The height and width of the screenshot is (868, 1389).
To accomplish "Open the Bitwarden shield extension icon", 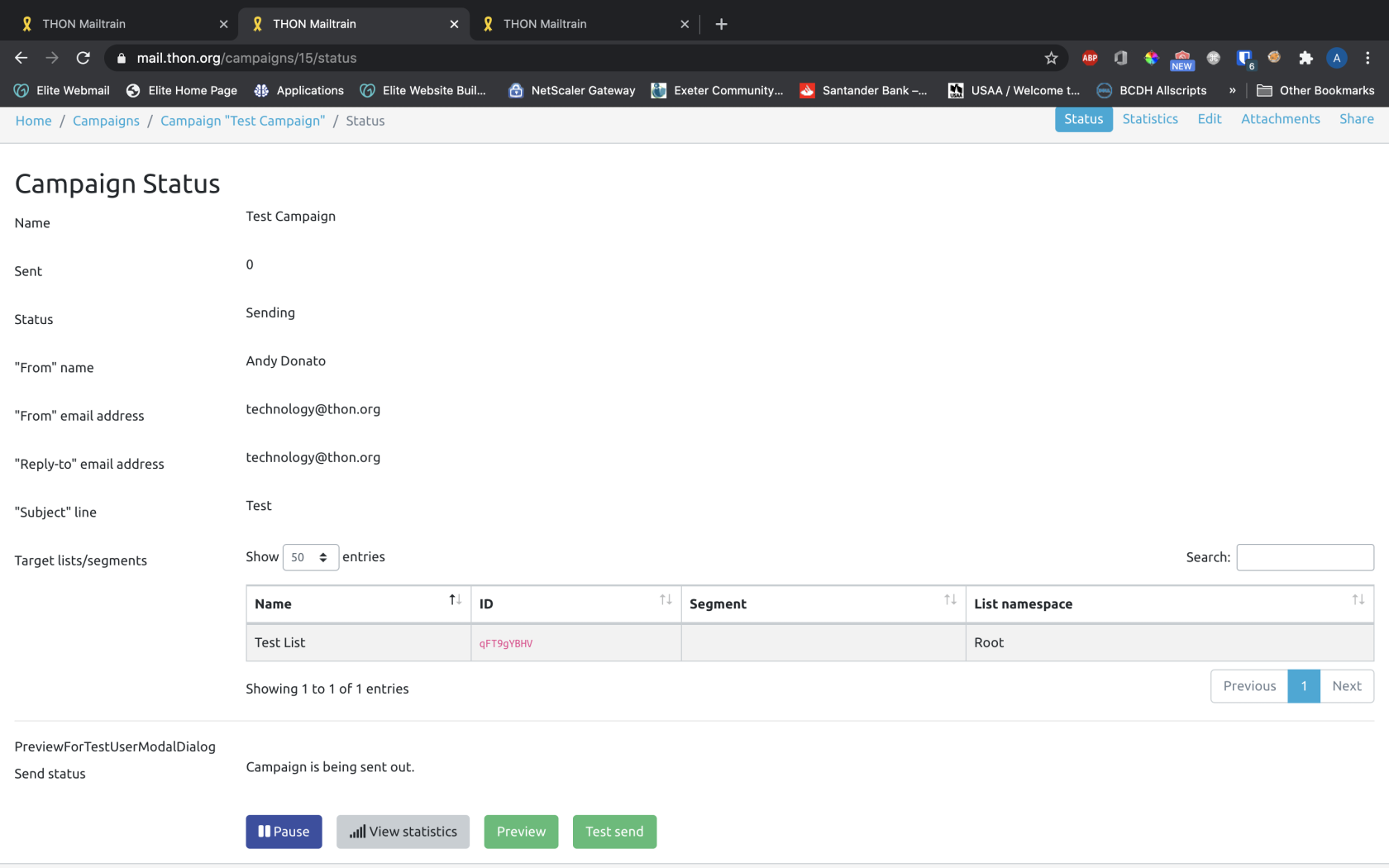I will [x=1244, y=58].
